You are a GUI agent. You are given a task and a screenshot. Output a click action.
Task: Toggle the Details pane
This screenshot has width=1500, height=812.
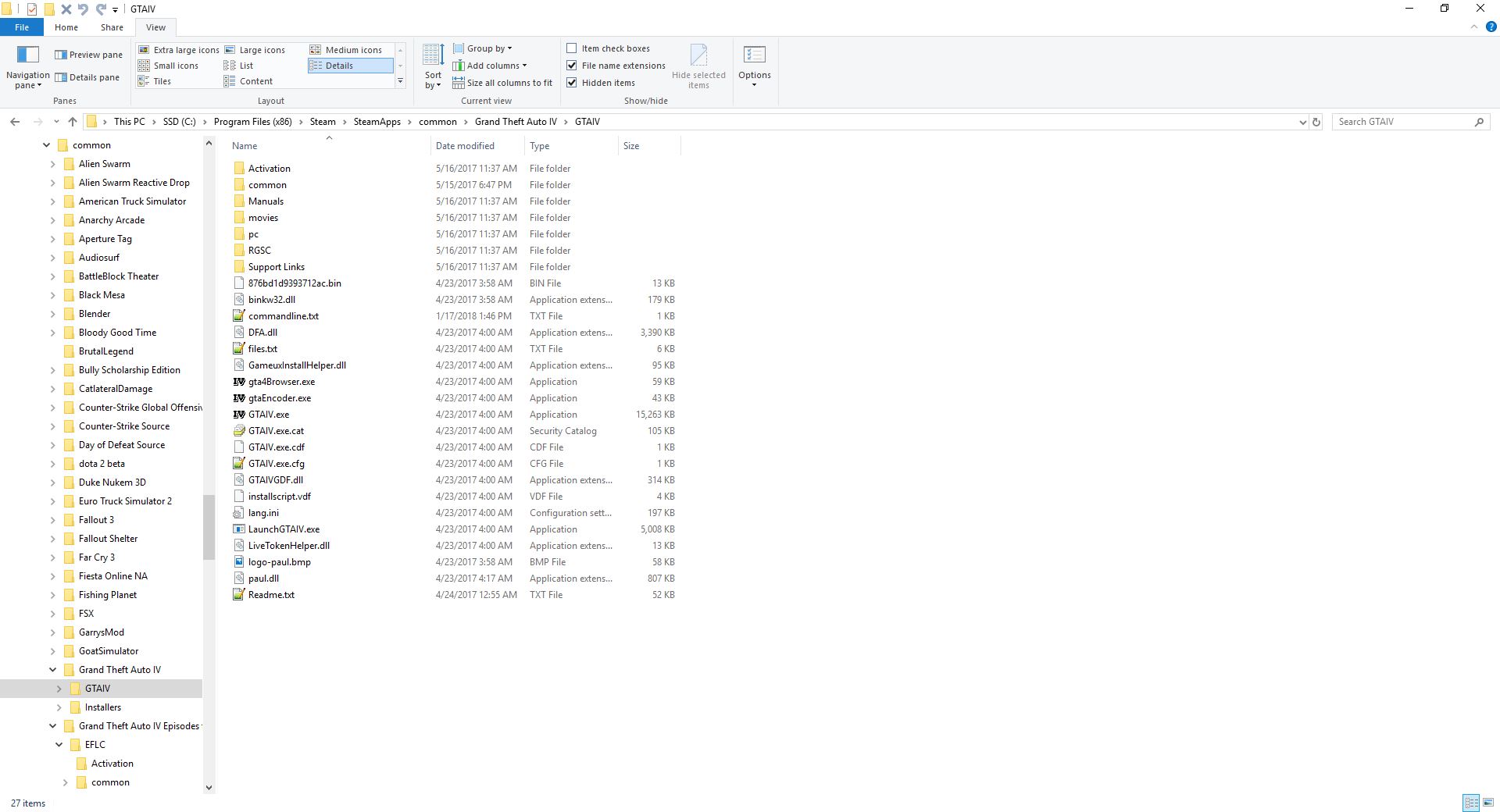[87, 77]
